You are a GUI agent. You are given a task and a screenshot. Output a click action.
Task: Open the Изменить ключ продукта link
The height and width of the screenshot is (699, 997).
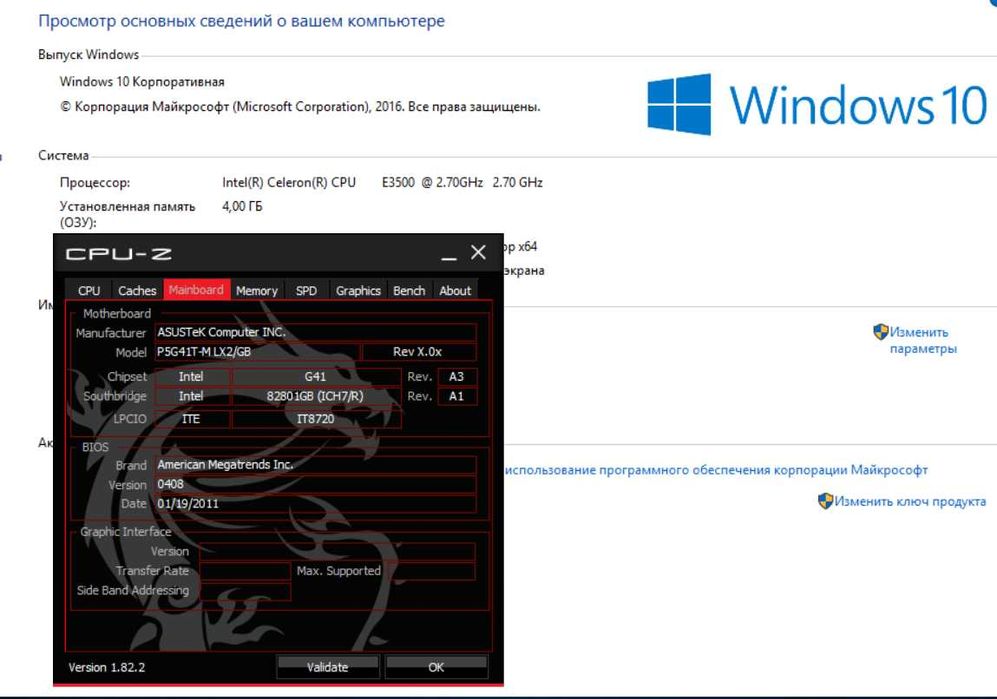point(910,501)
